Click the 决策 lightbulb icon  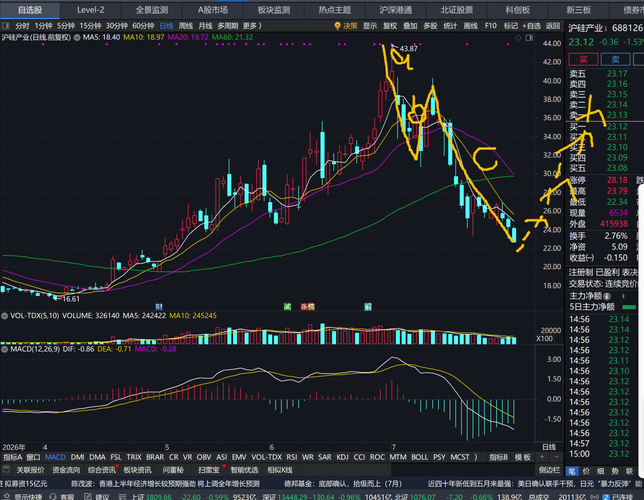pos(337,26)
